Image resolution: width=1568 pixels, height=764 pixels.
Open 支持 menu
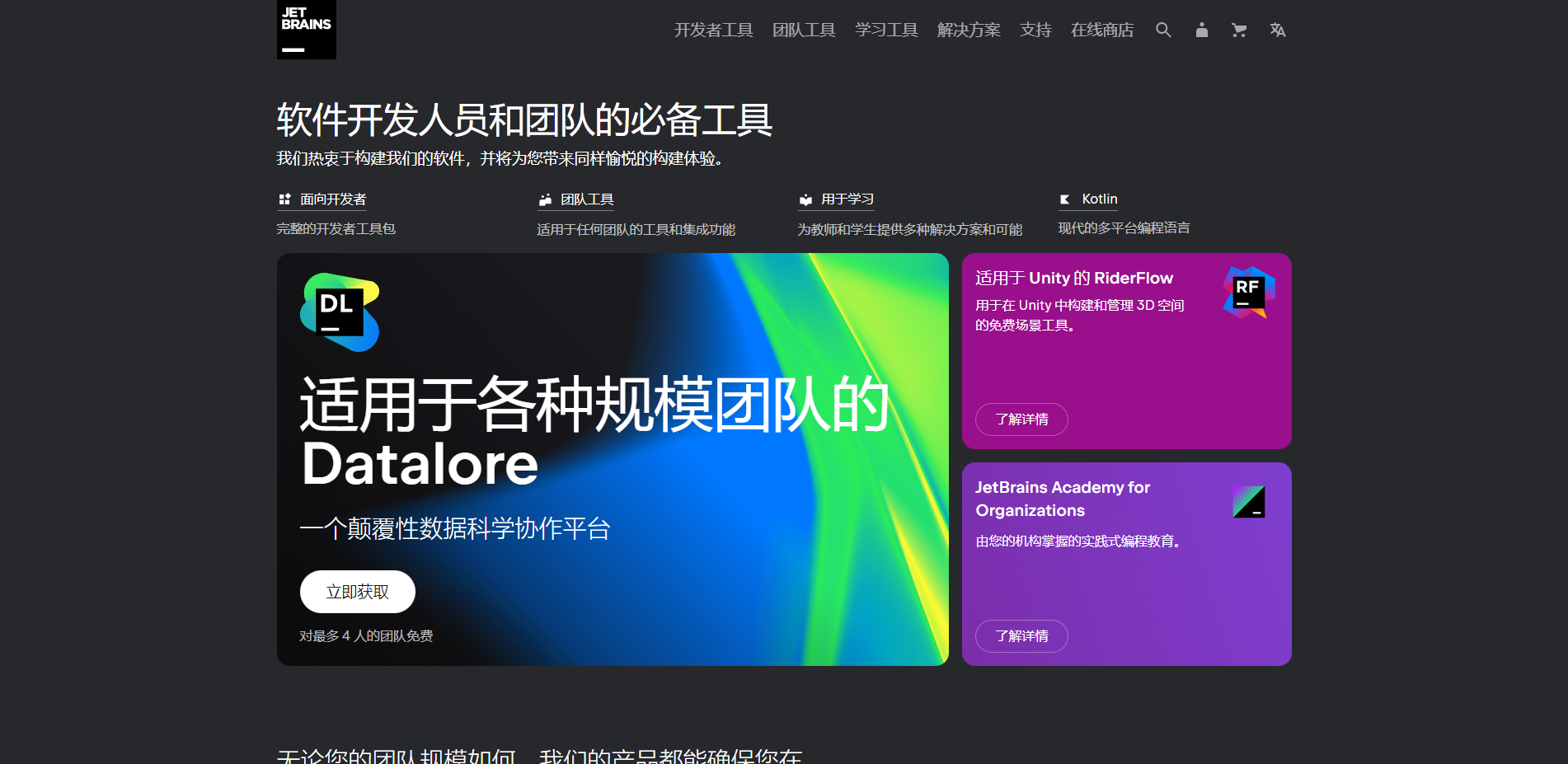[1036, 30]
